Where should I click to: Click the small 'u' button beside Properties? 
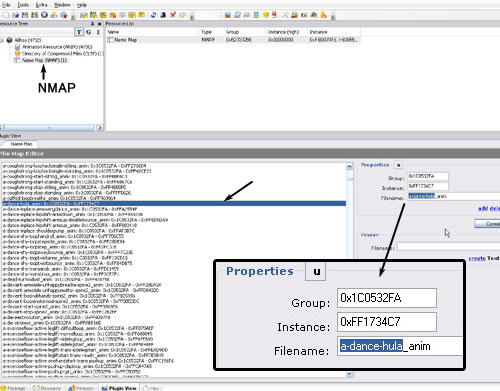(398, 165)
